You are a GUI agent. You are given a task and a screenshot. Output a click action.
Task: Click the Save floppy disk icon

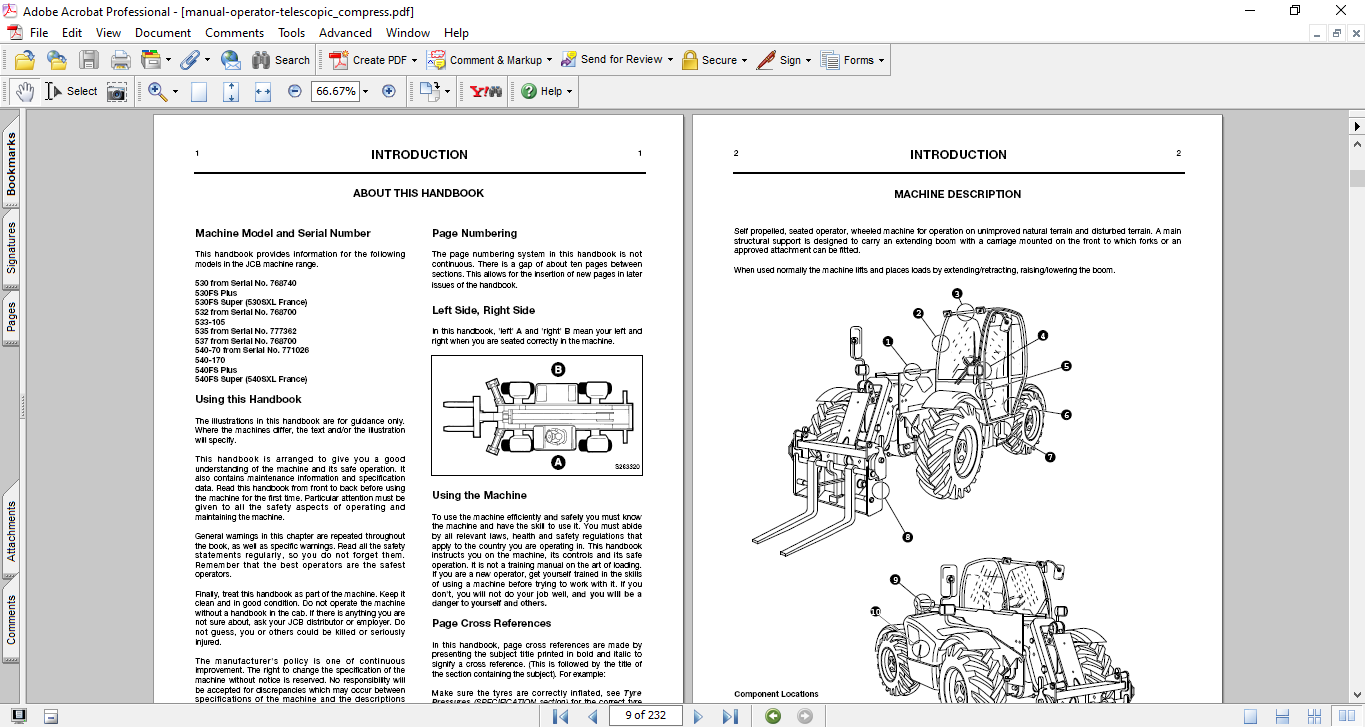(89, 60)
